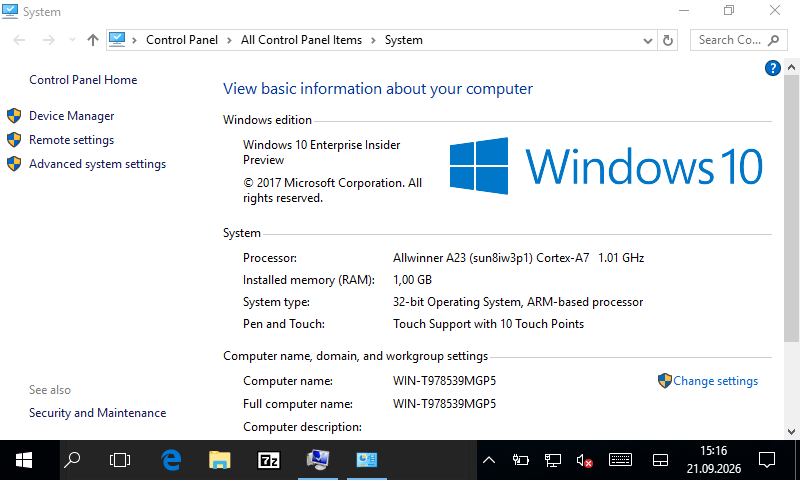Click processor value Allwinner A23 text
Image resolution: width=800 pixels, height=480 pixels.
click(518, 258)
